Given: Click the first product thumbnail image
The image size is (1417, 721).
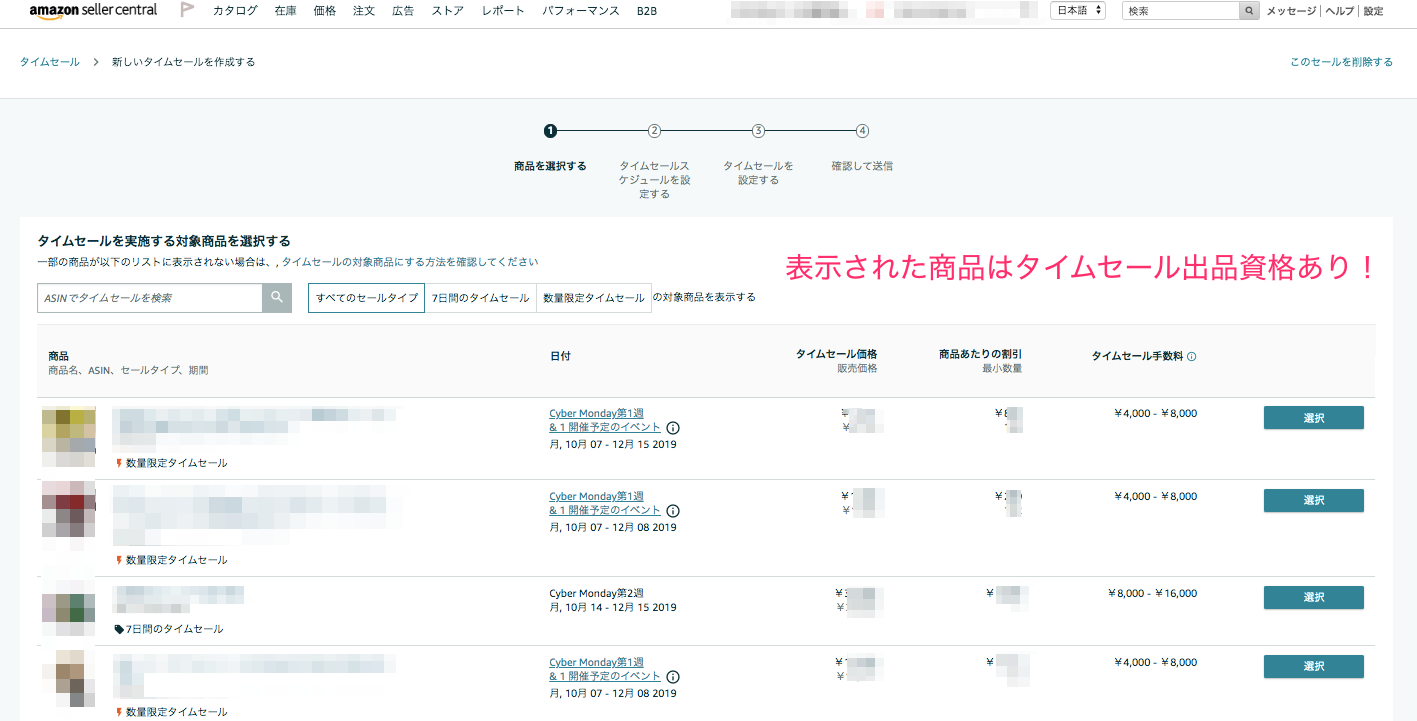Looking at the screenshot, I should 68,437.
